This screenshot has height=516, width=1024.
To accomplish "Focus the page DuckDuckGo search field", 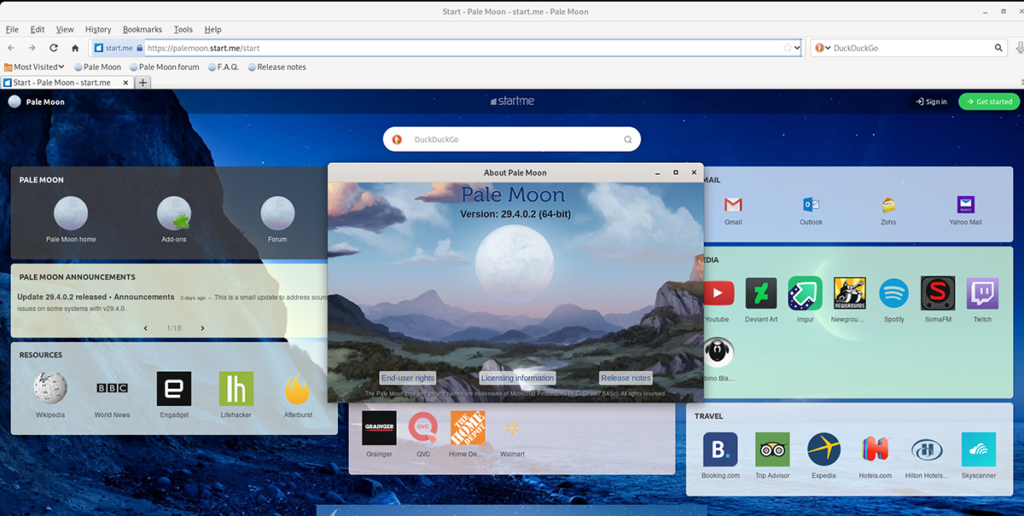I will 512,139.
